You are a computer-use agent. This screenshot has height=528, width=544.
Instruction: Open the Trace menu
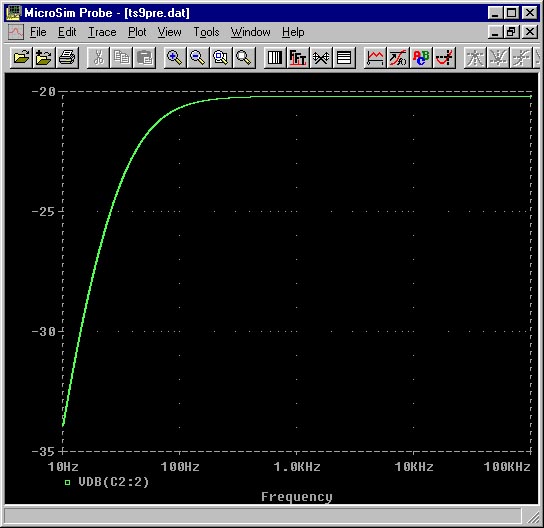[102, 32]
